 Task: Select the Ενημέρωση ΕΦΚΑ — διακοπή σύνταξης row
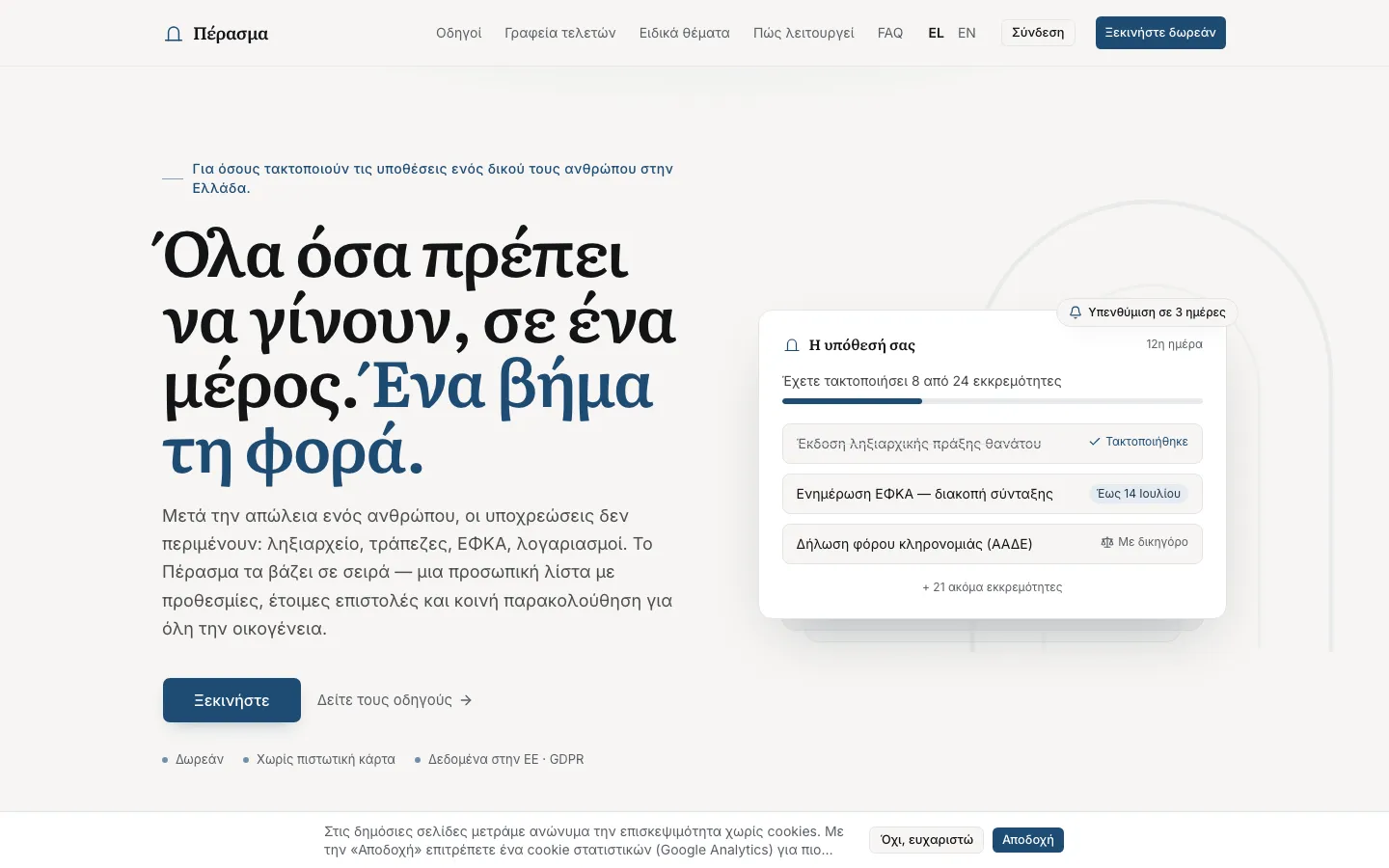click(992, 494)
